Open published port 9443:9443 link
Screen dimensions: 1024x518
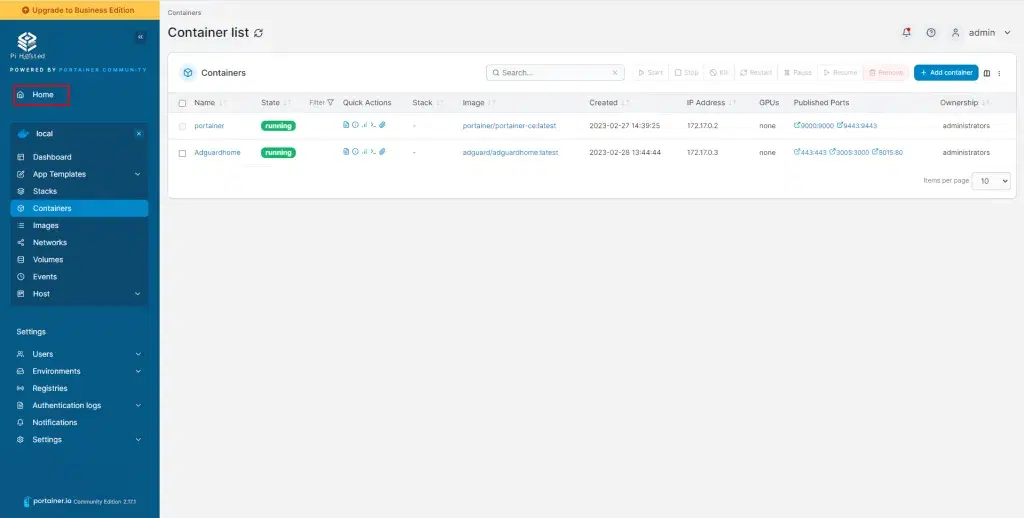857,125
